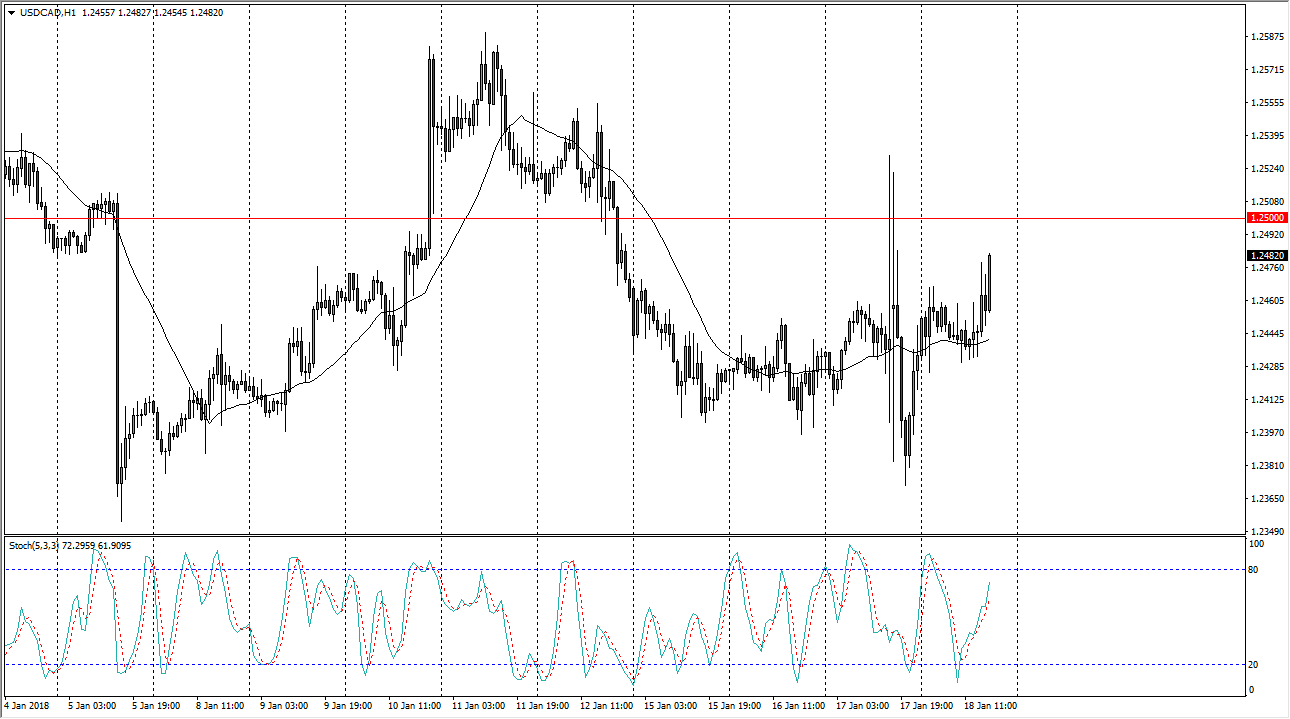
Task: Click the 1.25875 price axis label
Action: (x=1266, y=37)
